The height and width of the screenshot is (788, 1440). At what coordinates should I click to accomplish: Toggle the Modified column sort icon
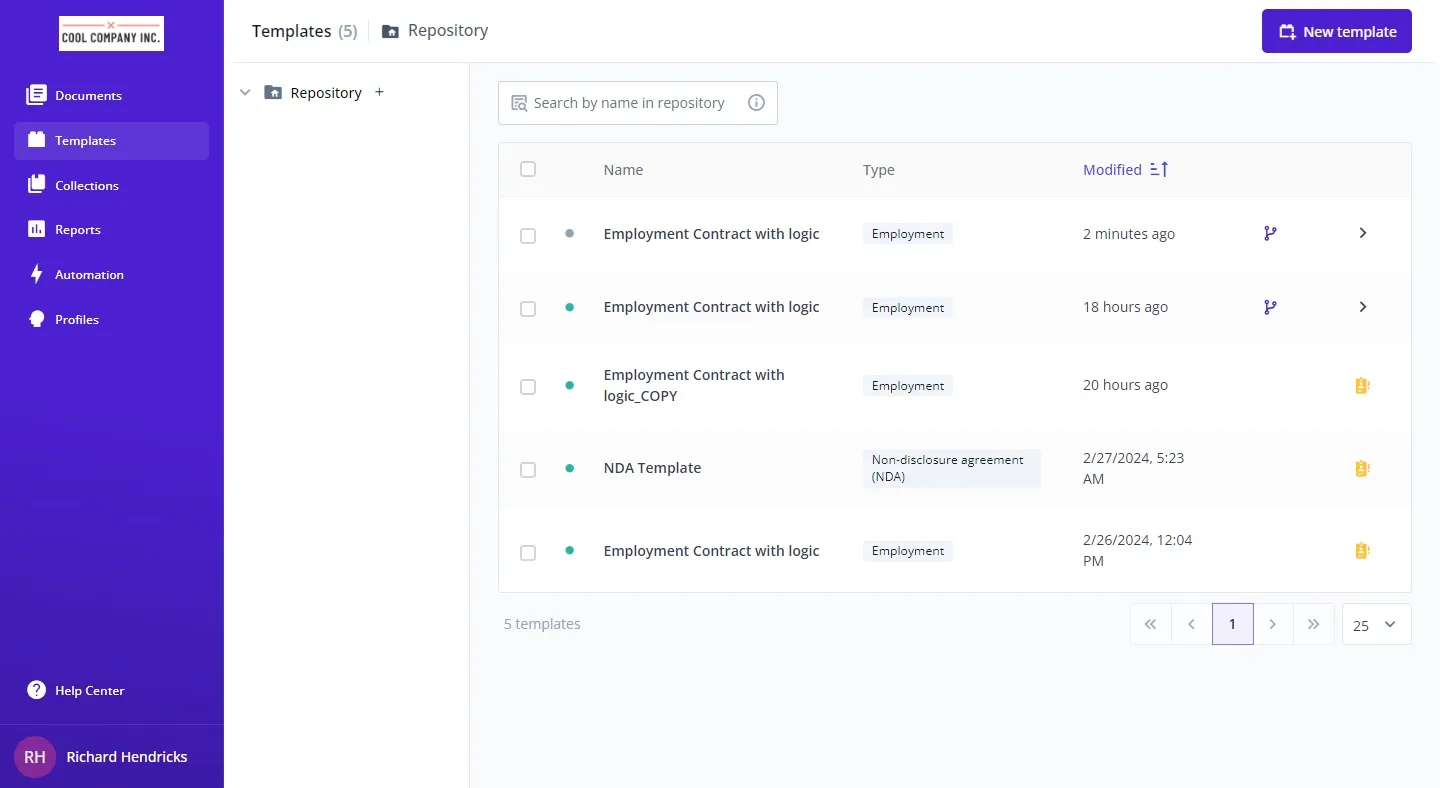point(1159,170)
